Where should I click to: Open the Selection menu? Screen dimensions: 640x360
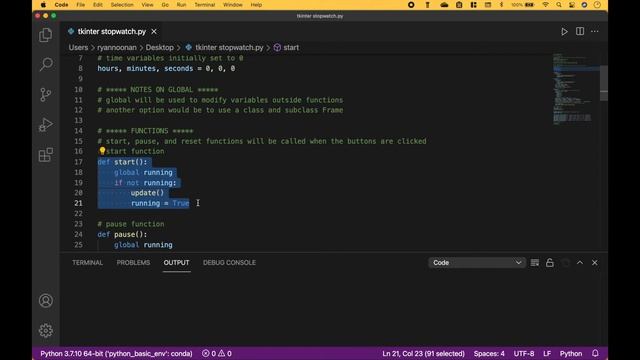122,5
